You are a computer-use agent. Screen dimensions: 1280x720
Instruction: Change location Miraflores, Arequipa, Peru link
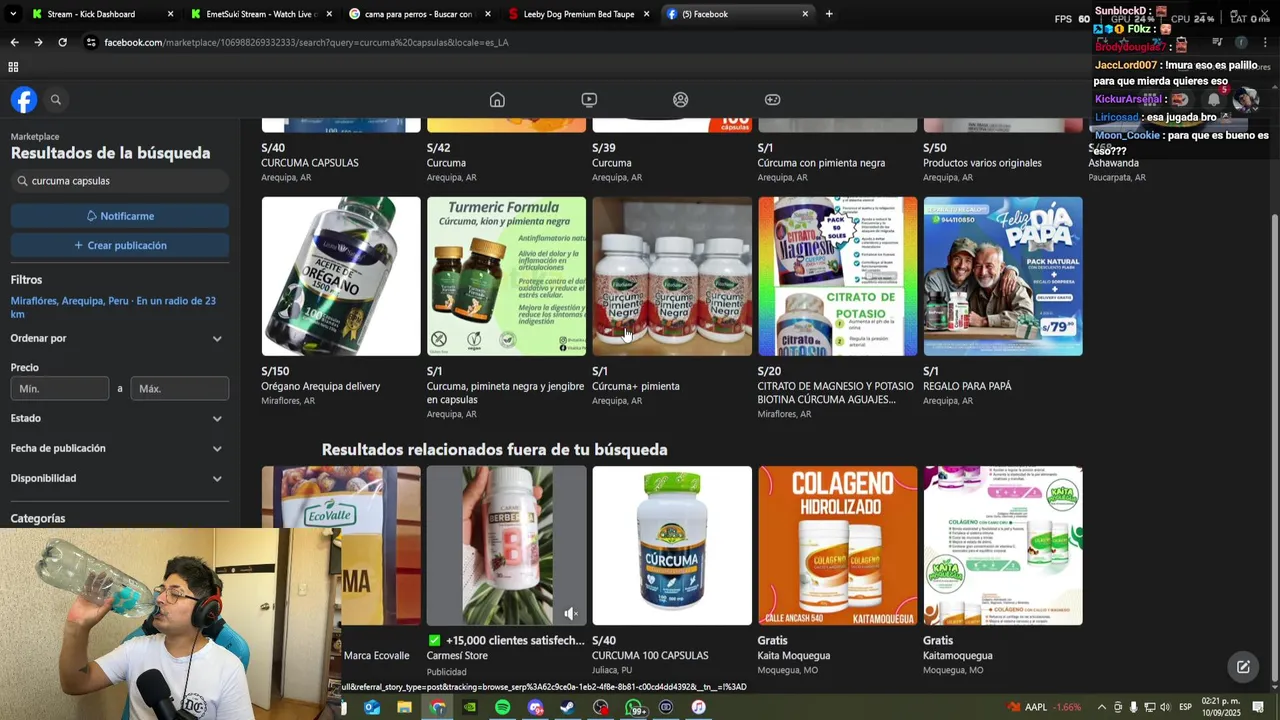113,307
